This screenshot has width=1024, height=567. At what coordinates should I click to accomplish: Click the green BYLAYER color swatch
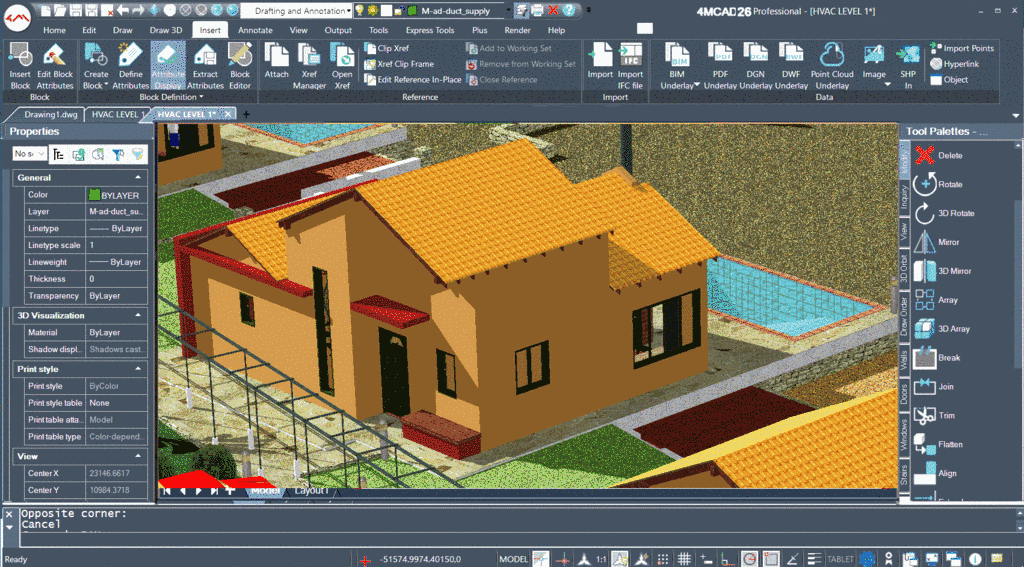pos(94,195)
